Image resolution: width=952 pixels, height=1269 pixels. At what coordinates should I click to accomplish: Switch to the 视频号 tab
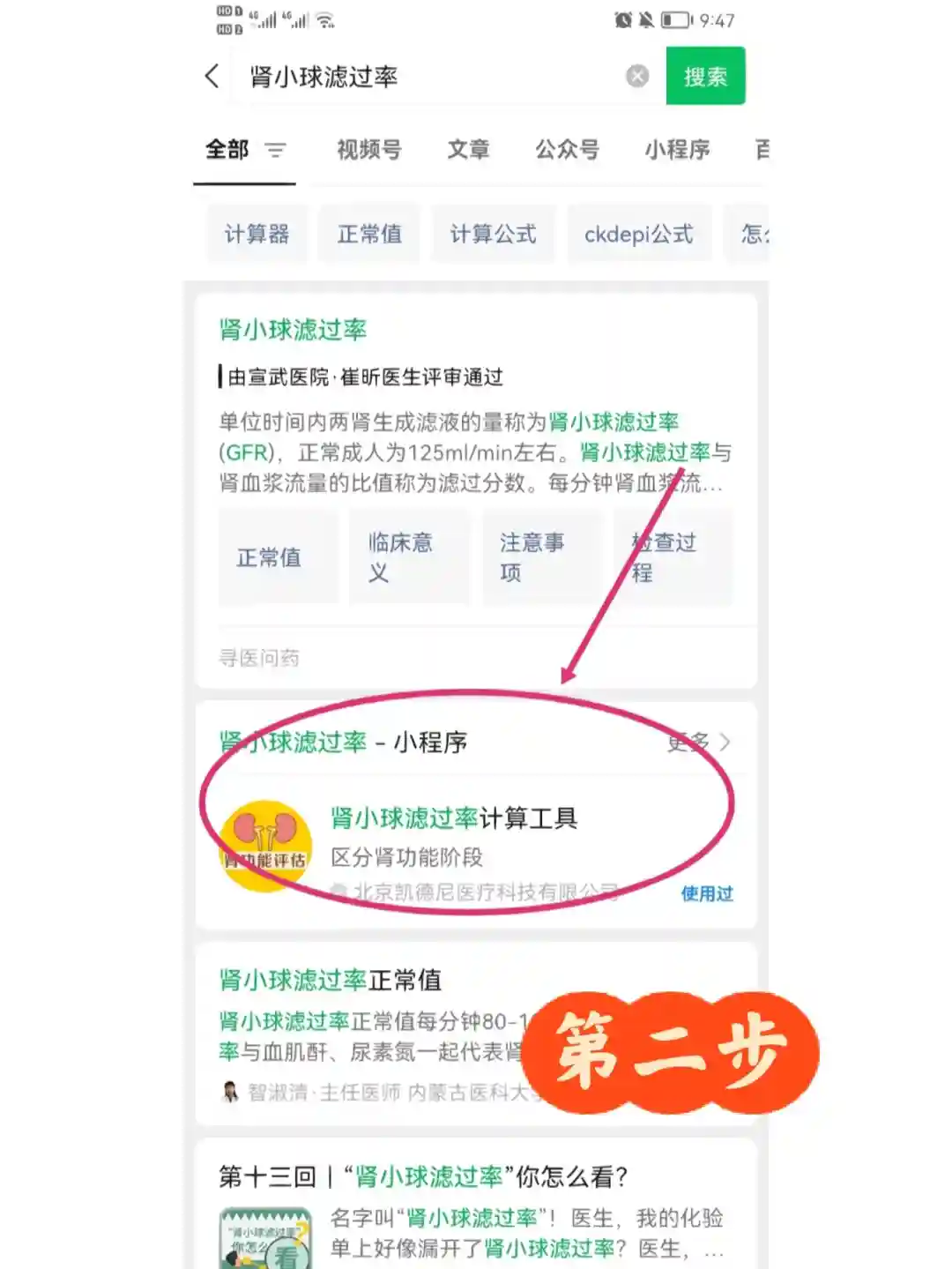click(x=369, y=150)
